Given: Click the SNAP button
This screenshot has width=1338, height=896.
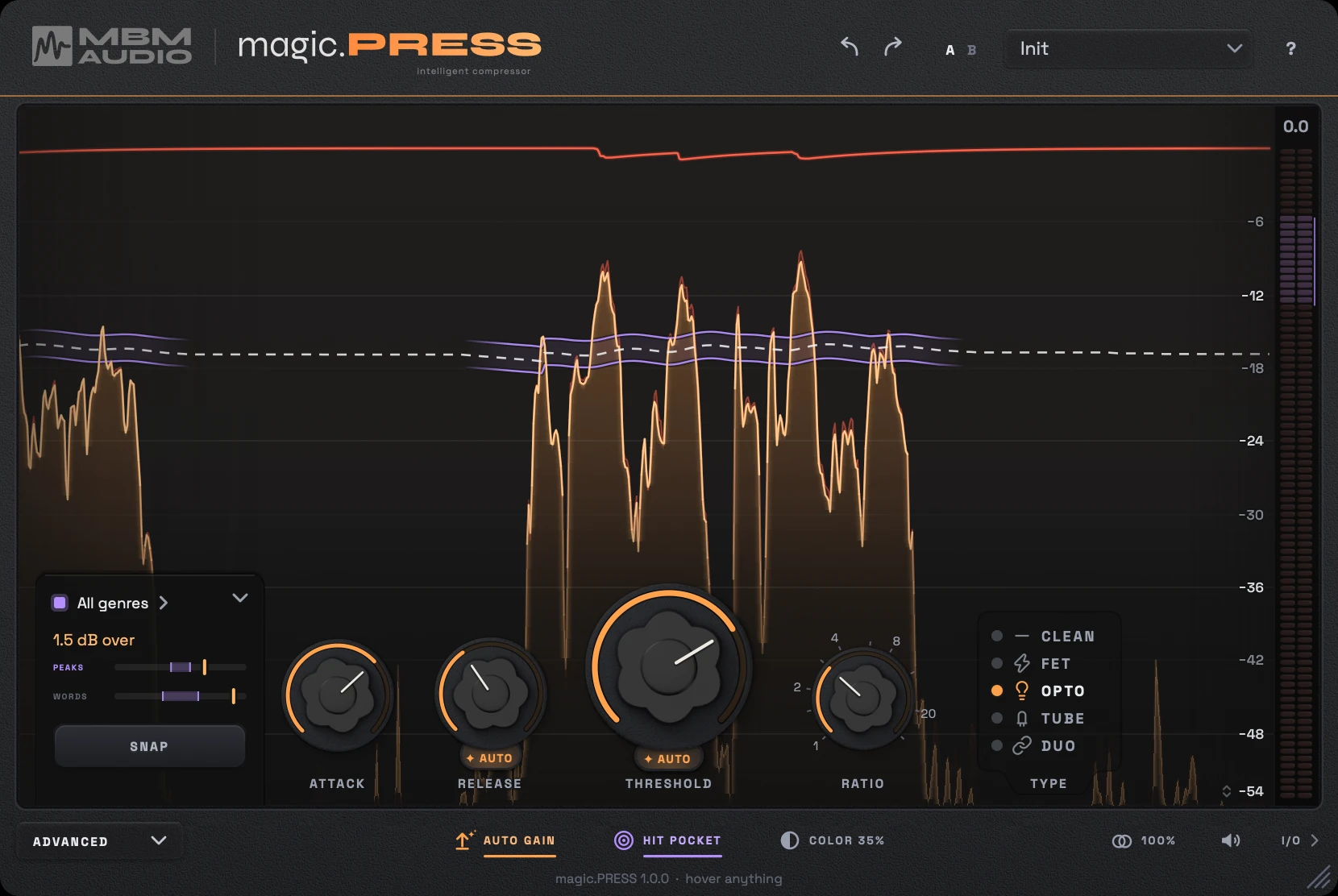Looking at the screenshot, I should (x=150, y=746).
